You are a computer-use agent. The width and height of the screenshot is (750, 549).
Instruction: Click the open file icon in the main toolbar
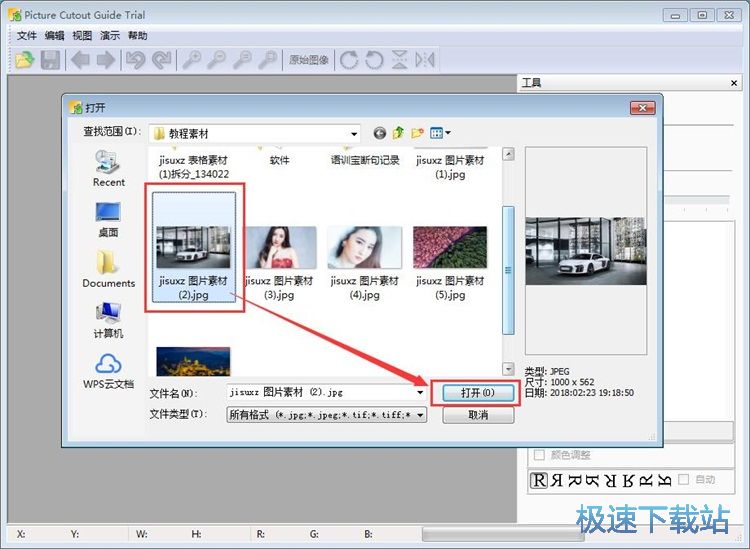24,60
